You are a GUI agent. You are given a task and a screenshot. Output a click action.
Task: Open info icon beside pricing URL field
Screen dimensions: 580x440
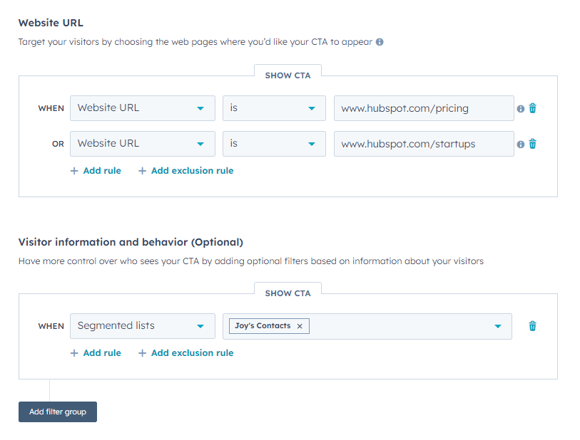[x=520, y=109]
